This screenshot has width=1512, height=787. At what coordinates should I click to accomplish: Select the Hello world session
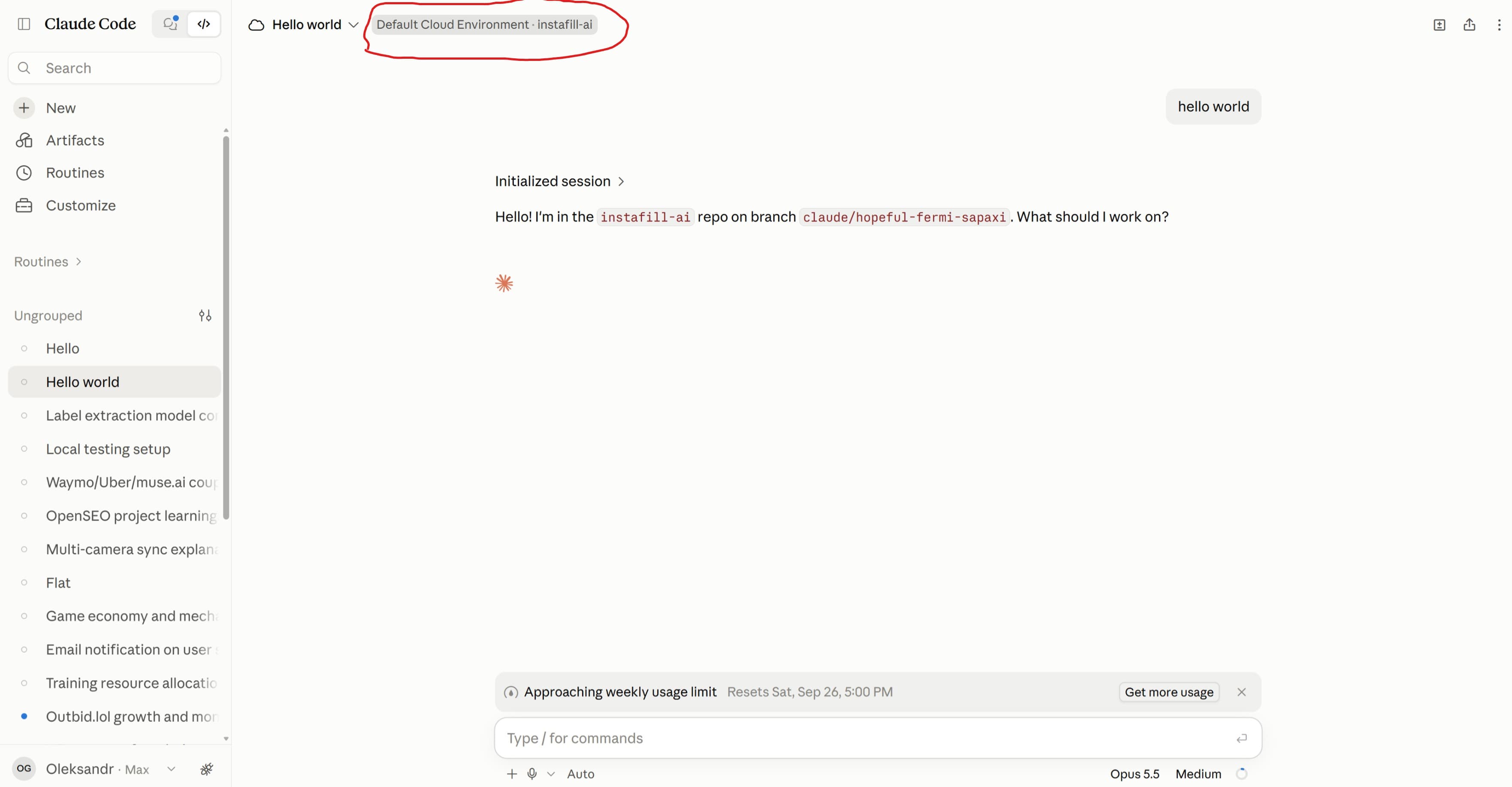pos(115,382)
